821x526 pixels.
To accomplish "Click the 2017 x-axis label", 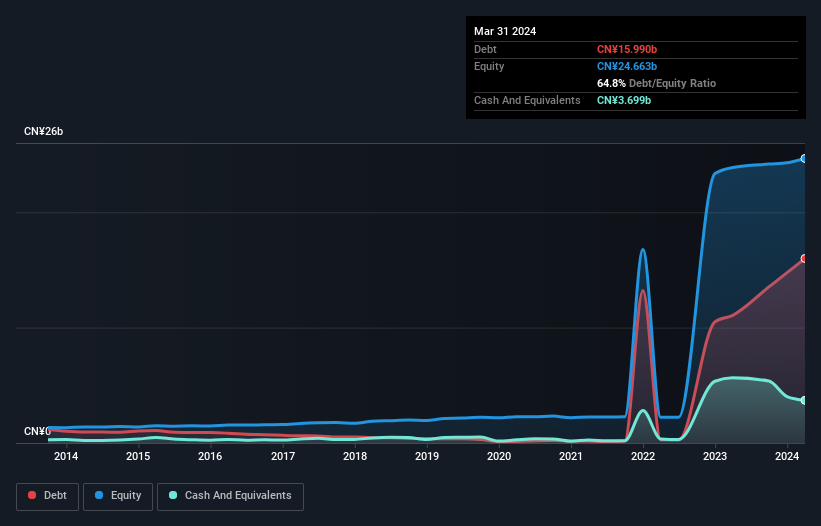I will [283, 456].
